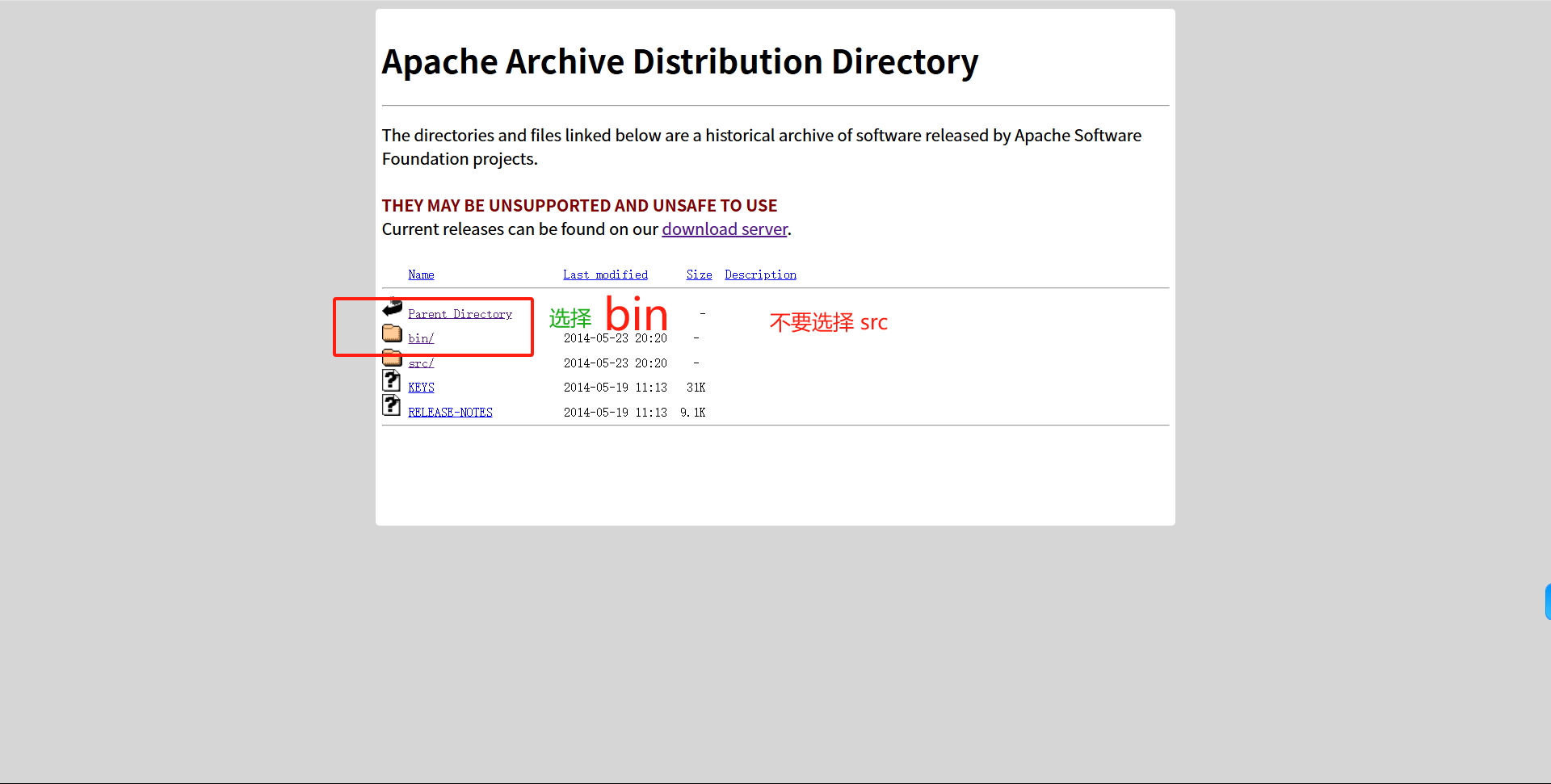This screenshot has width=1551, height=784.
Task: Click the THEY MAY BE UNSUPPORTED warning text
Action: coord(579,206)
